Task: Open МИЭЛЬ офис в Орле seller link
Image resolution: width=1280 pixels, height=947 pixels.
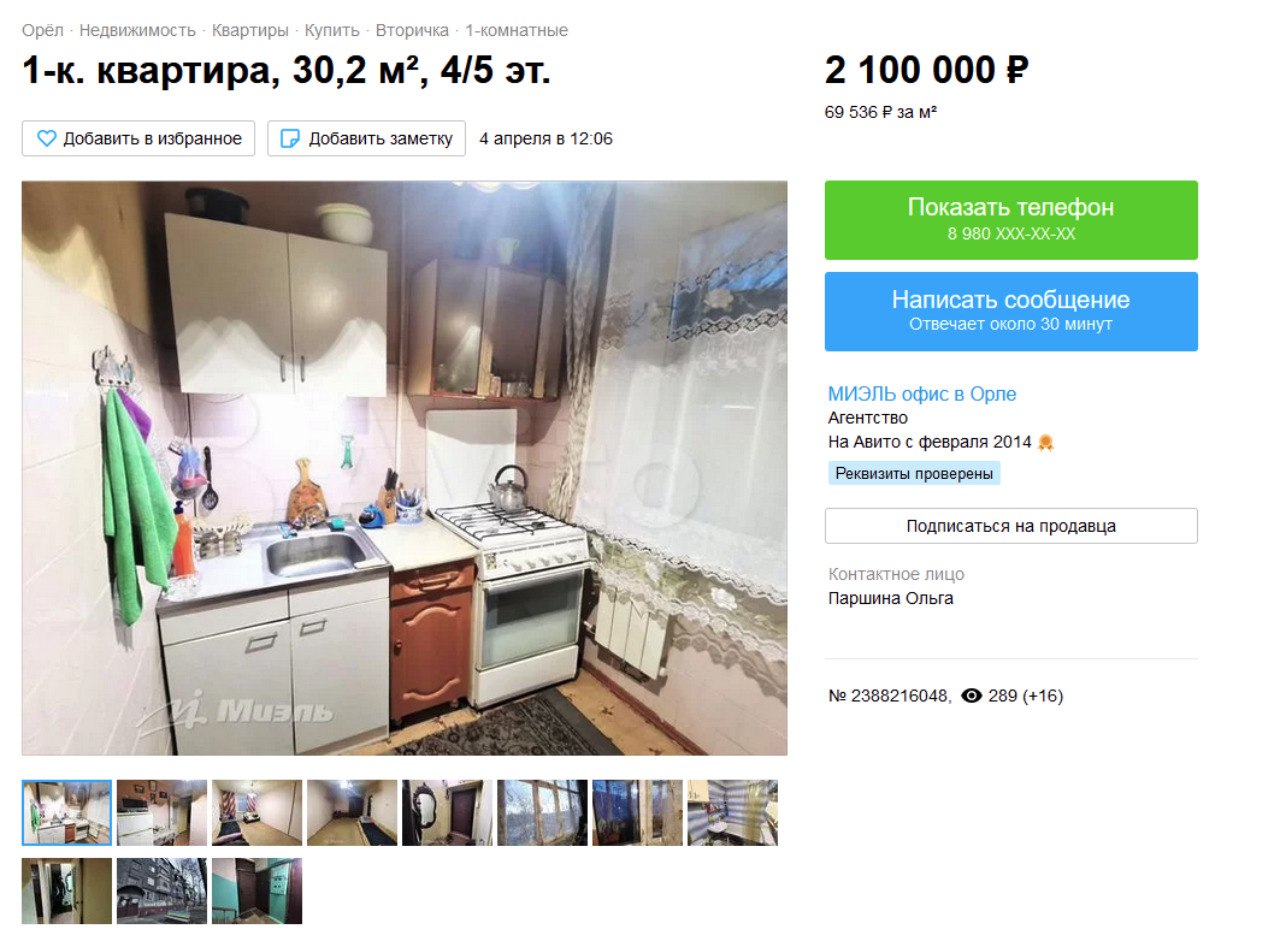Action: click(x=922, y=394)
